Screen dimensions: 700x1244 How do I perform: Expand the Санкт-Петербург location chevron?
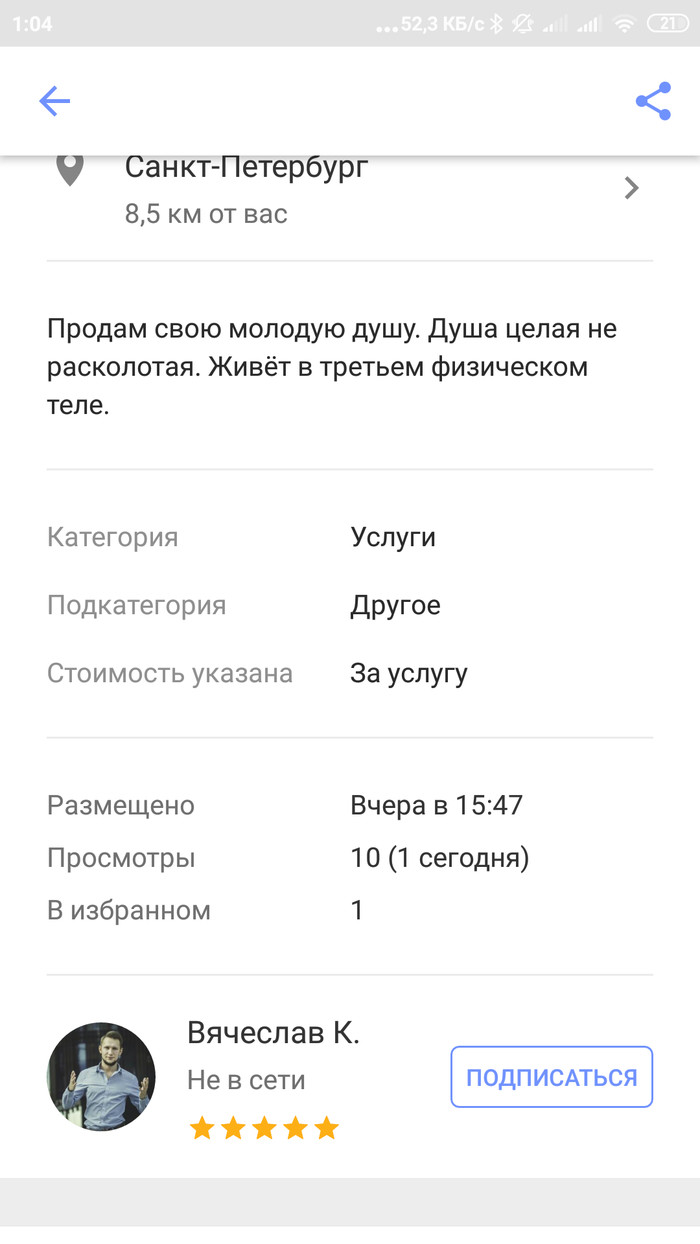click(x=631, y=188)
